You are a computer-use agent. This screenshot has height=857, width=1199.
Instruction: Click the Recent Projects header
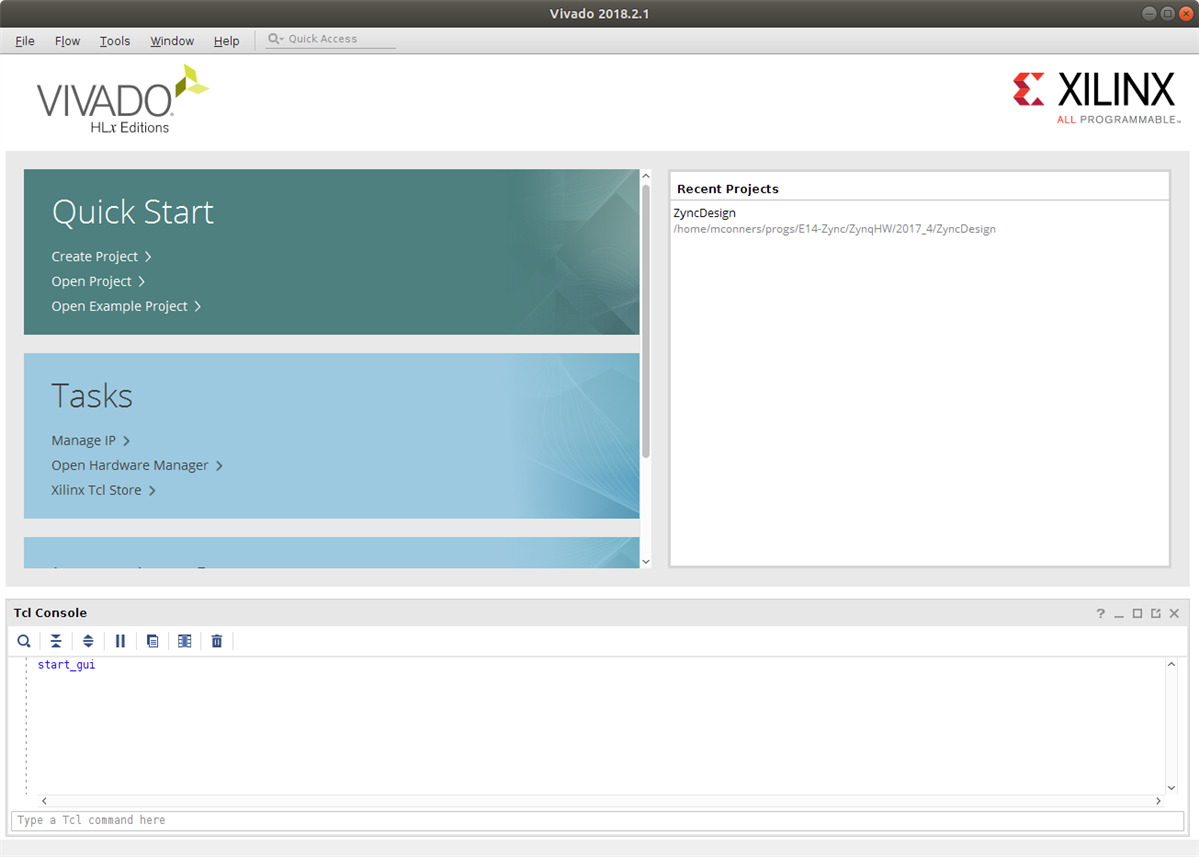point(727,189)
